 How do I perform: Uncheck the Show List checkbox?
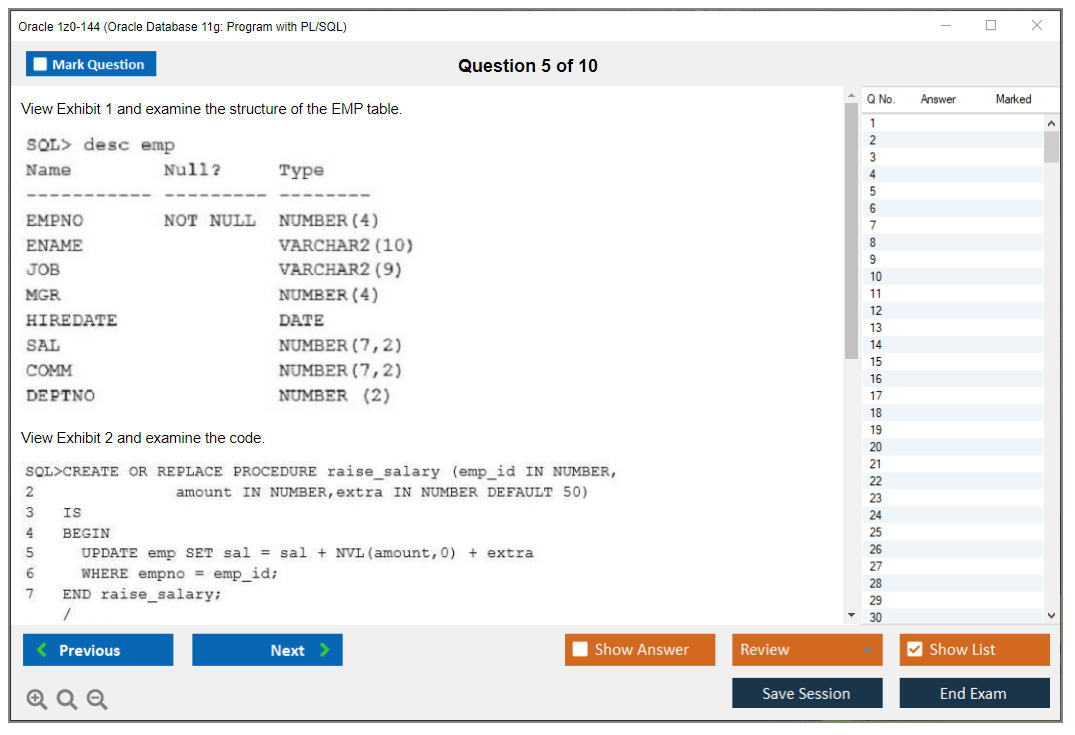click(914, 650)
